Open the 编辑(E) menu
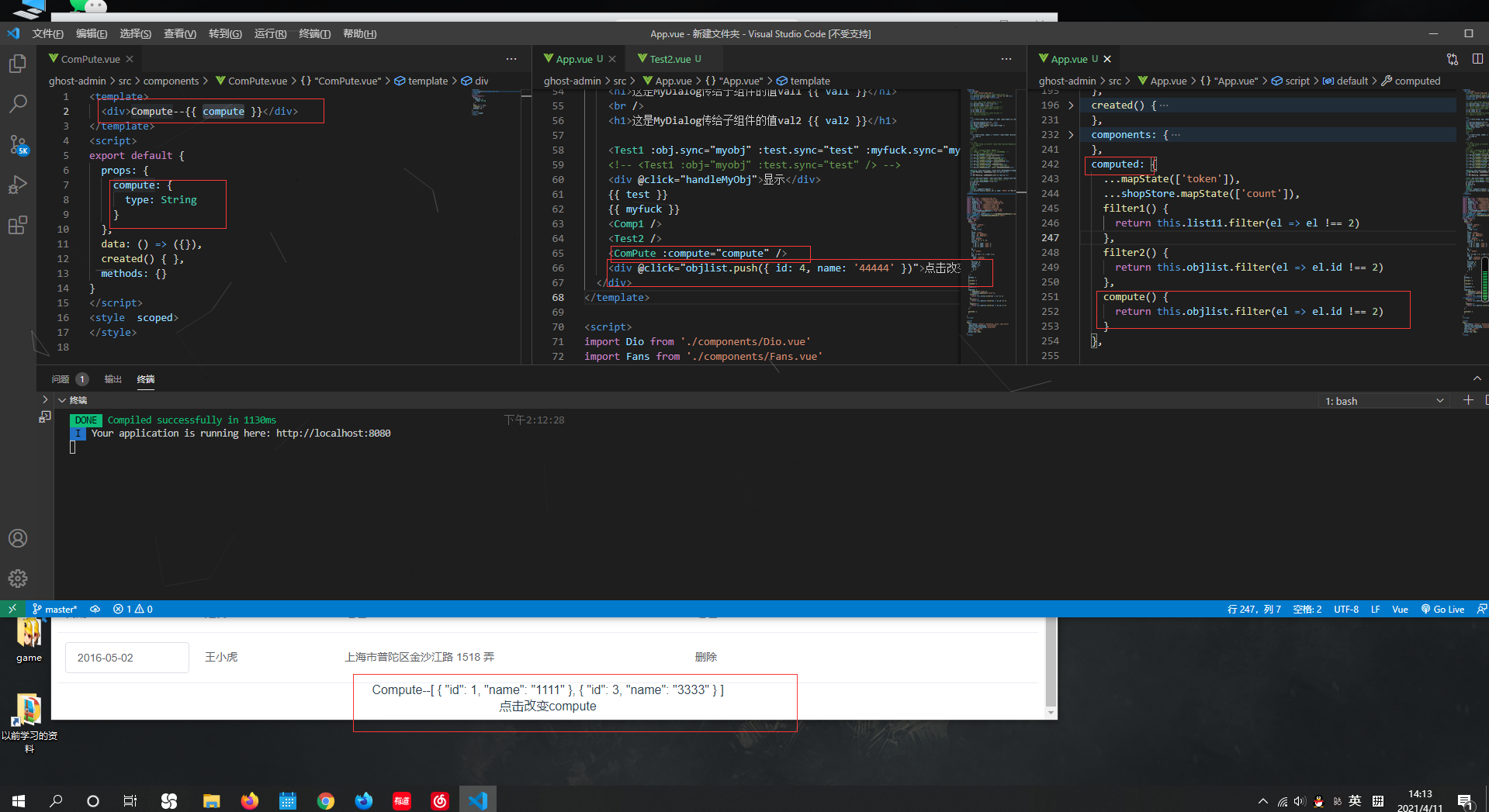Screen dimensions: 1489x812 click(92, 33)
